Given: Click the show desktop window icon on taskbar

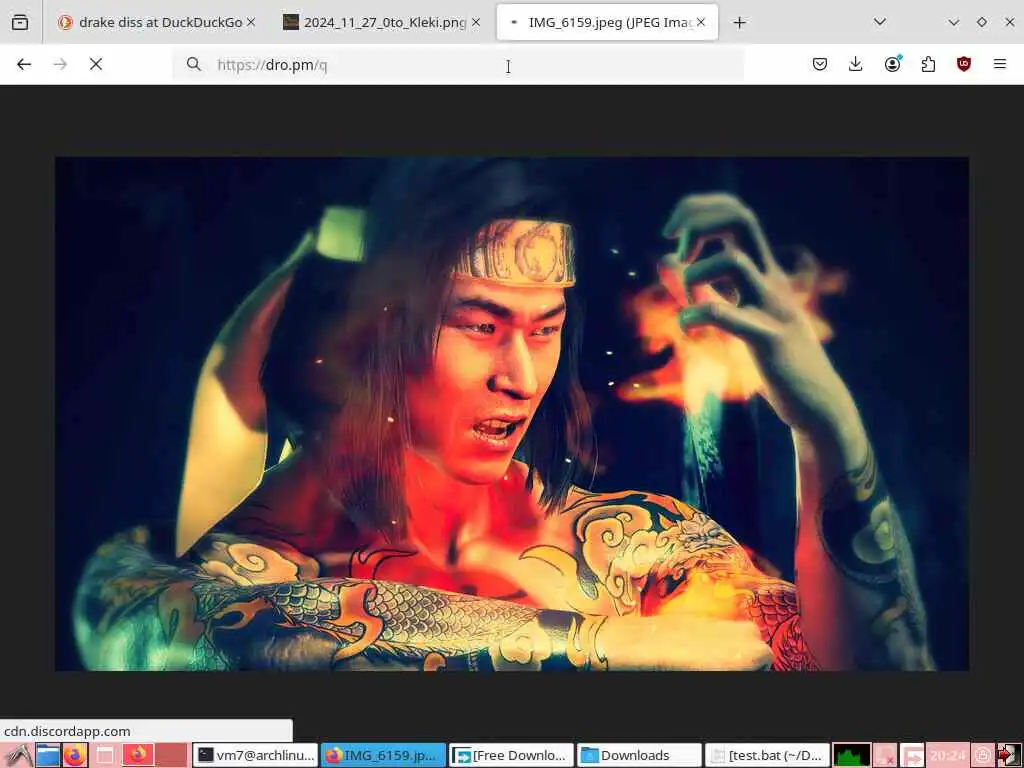Looking at the screenshot, I should 105,756.
